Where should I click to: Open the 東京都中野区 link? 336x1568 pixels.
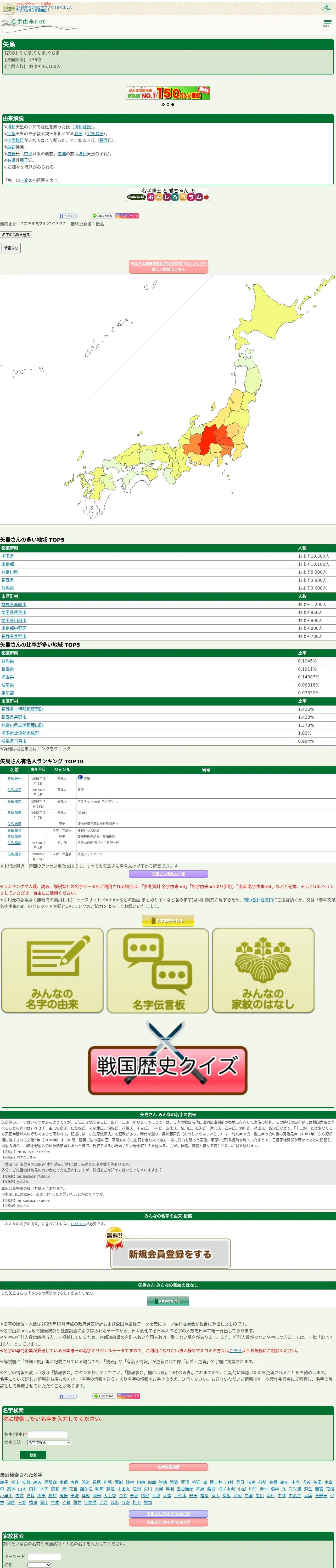(14, 628)
